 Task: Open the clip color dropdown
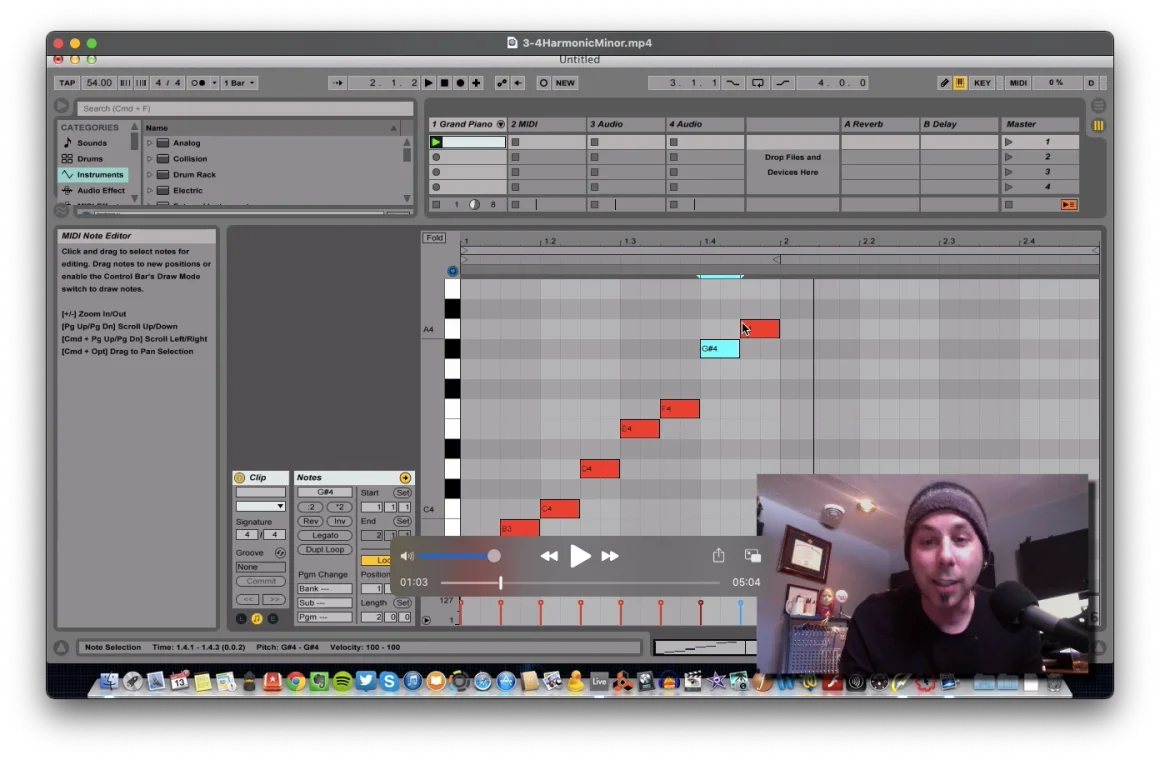[x=260, y=506]
